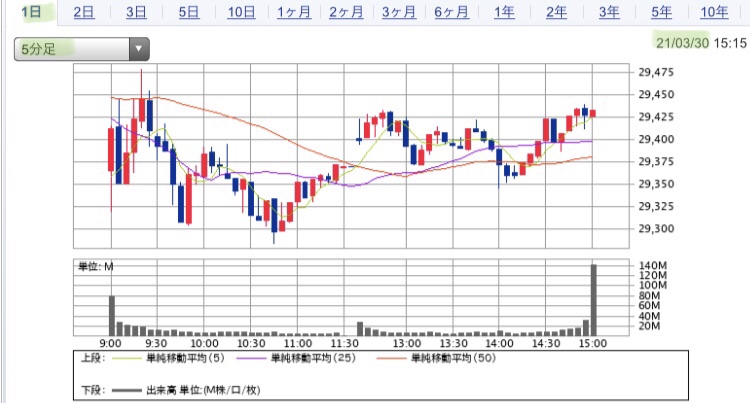Click the 29,325 price axis label
The height and width of the screenshot is (403, 750).
coord(656,206)
